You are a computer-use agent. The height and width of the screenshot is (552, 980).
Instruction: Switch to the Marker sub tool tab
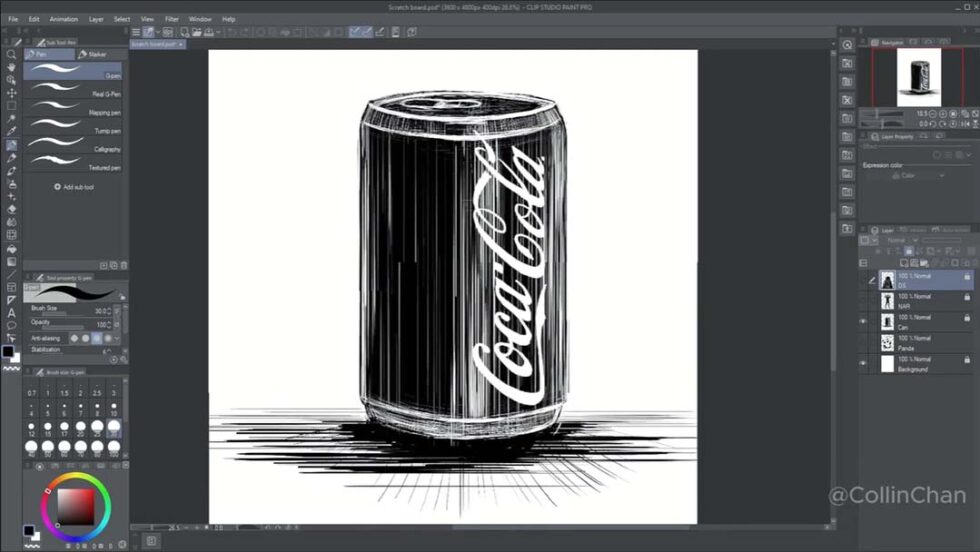pyautogui.click(x=92, y=54)
